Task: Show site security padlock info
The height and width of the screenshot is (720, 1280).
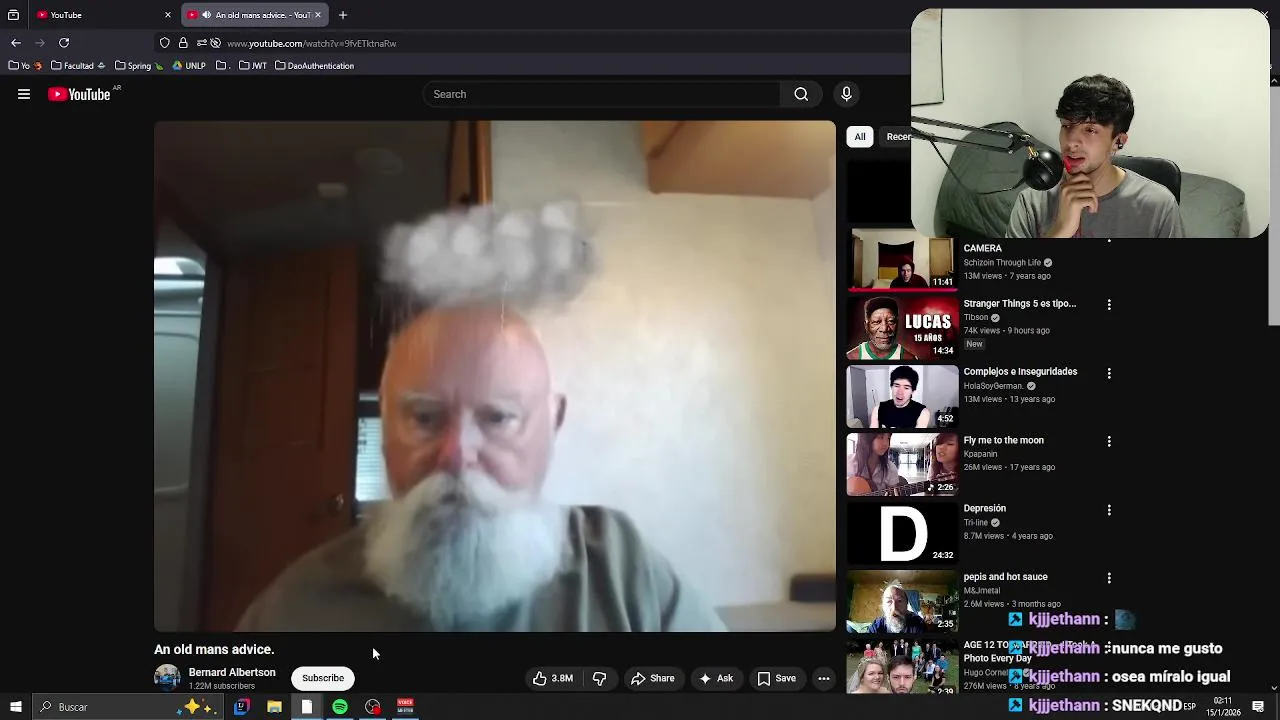Action: (x=183, y=43)
